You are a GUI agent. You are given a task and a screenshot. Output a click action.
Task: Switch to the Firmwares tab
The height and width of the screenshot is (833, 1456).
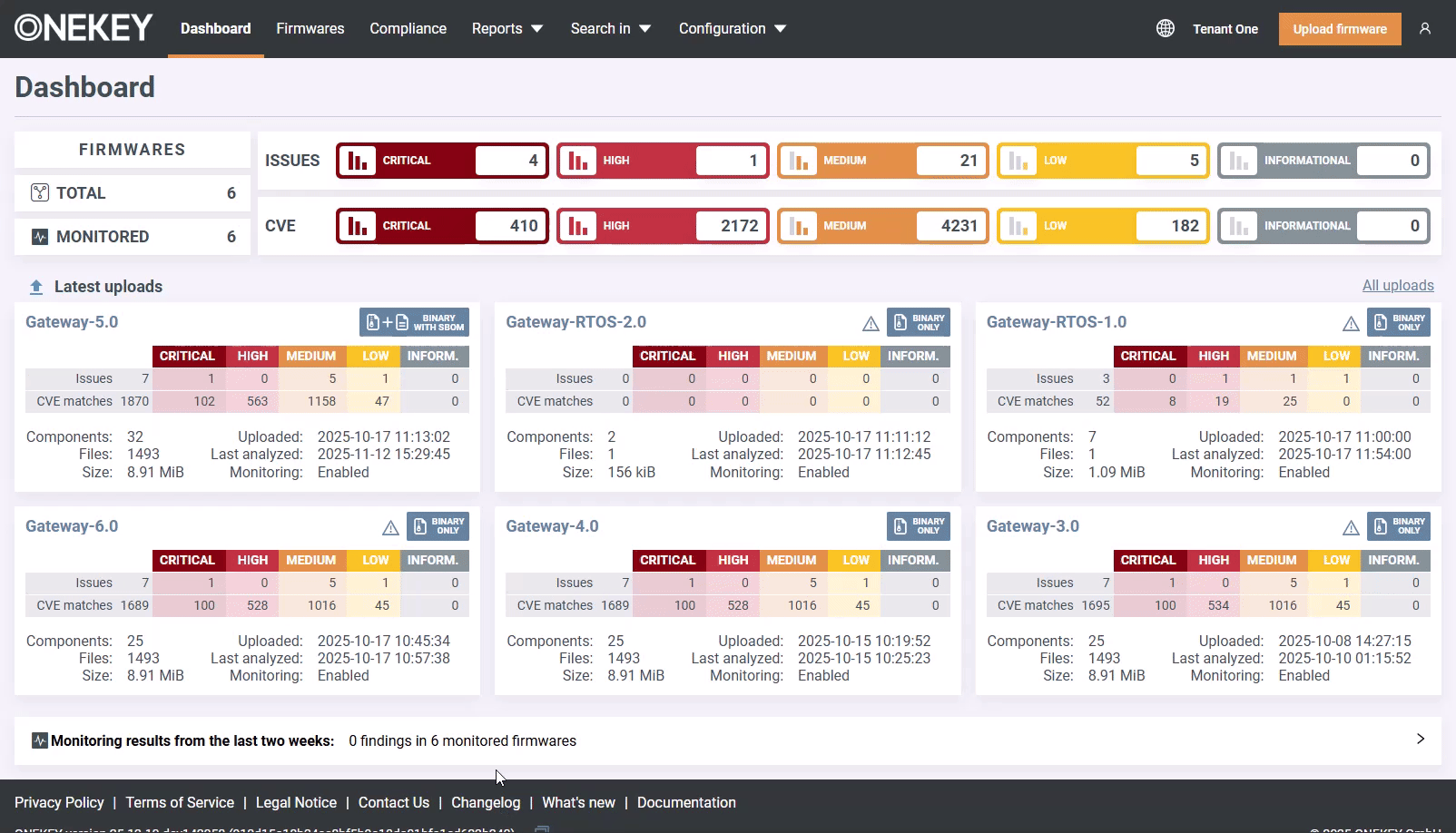pos(310,29)
